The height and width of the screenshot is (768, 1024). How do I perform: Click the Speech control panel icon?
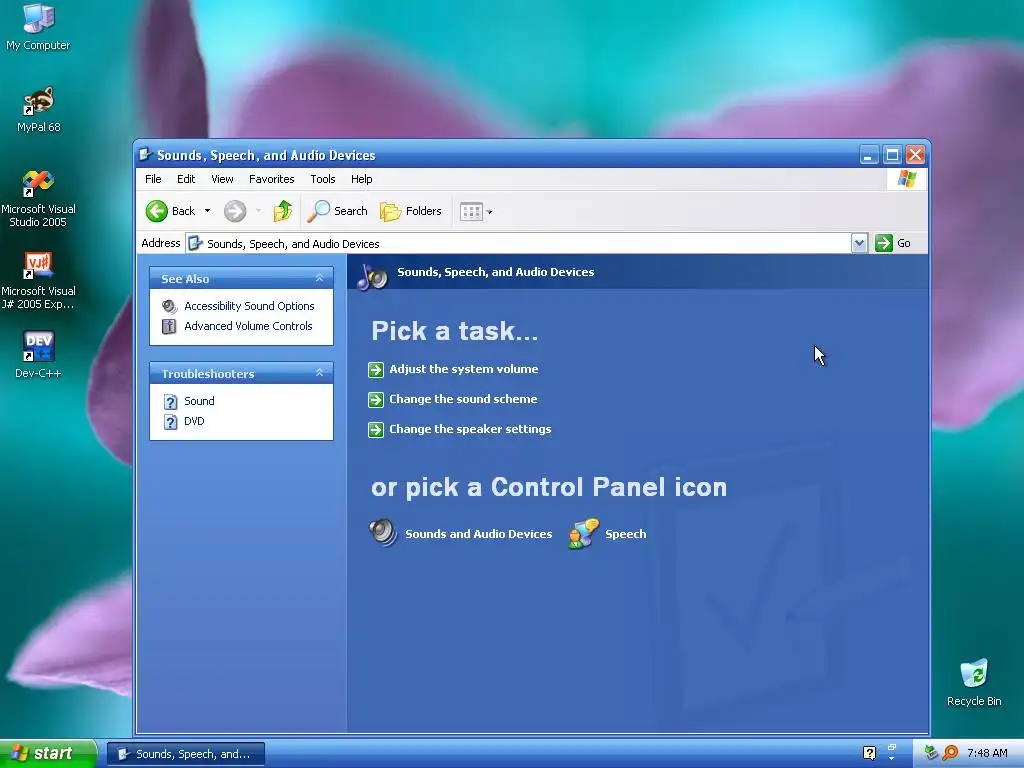coord(583,534)
